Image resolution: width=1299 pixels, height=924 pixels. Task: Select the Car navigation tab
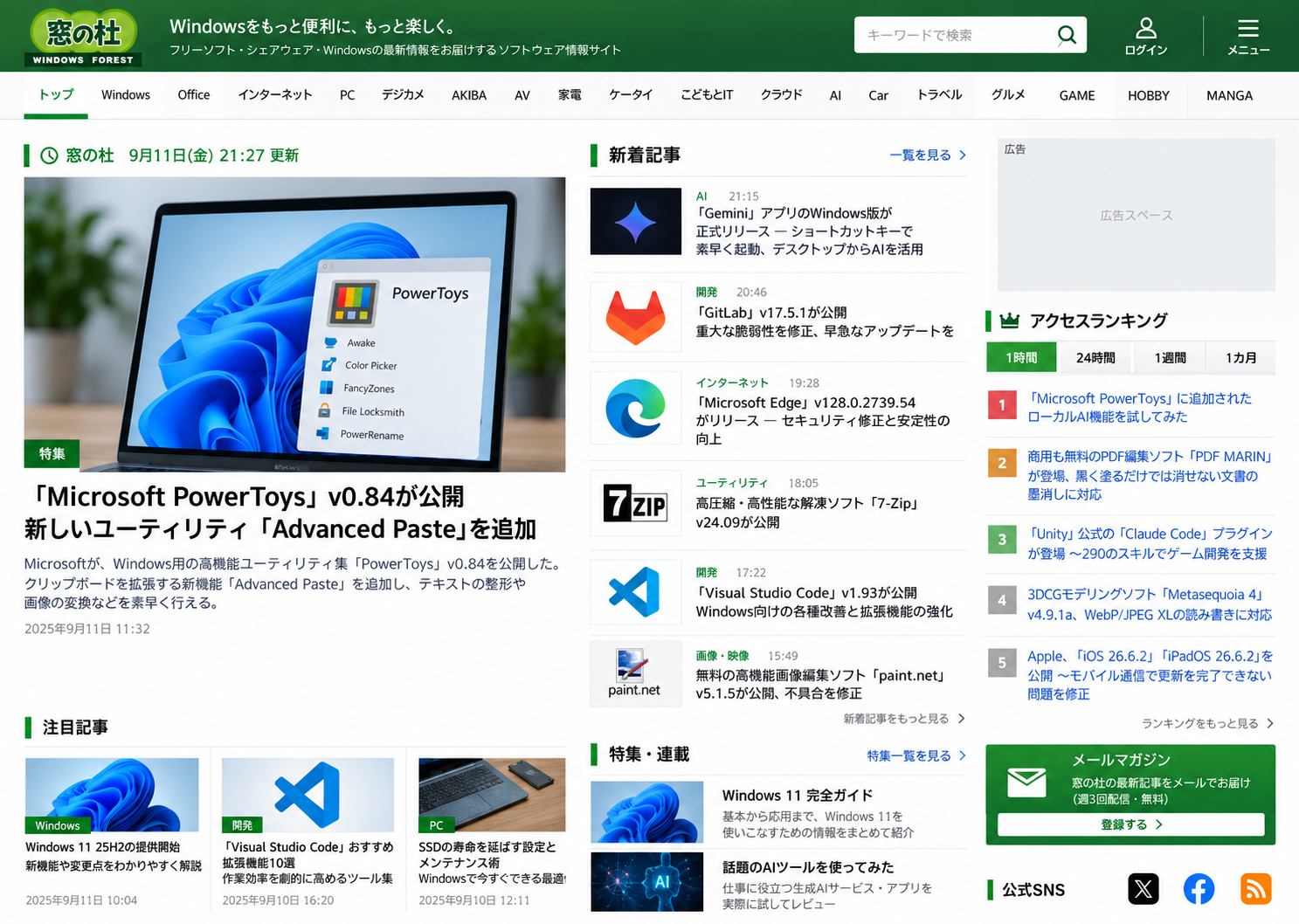pos(878,95)
